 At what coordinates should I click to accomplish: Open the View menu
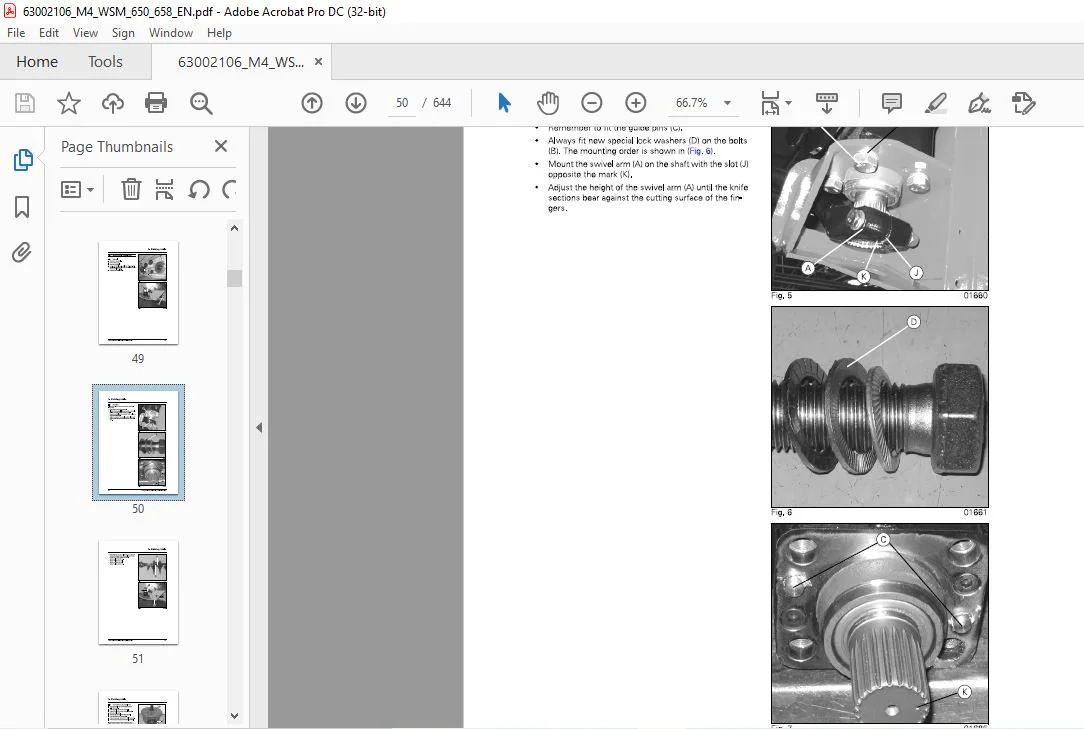point(85,33)
